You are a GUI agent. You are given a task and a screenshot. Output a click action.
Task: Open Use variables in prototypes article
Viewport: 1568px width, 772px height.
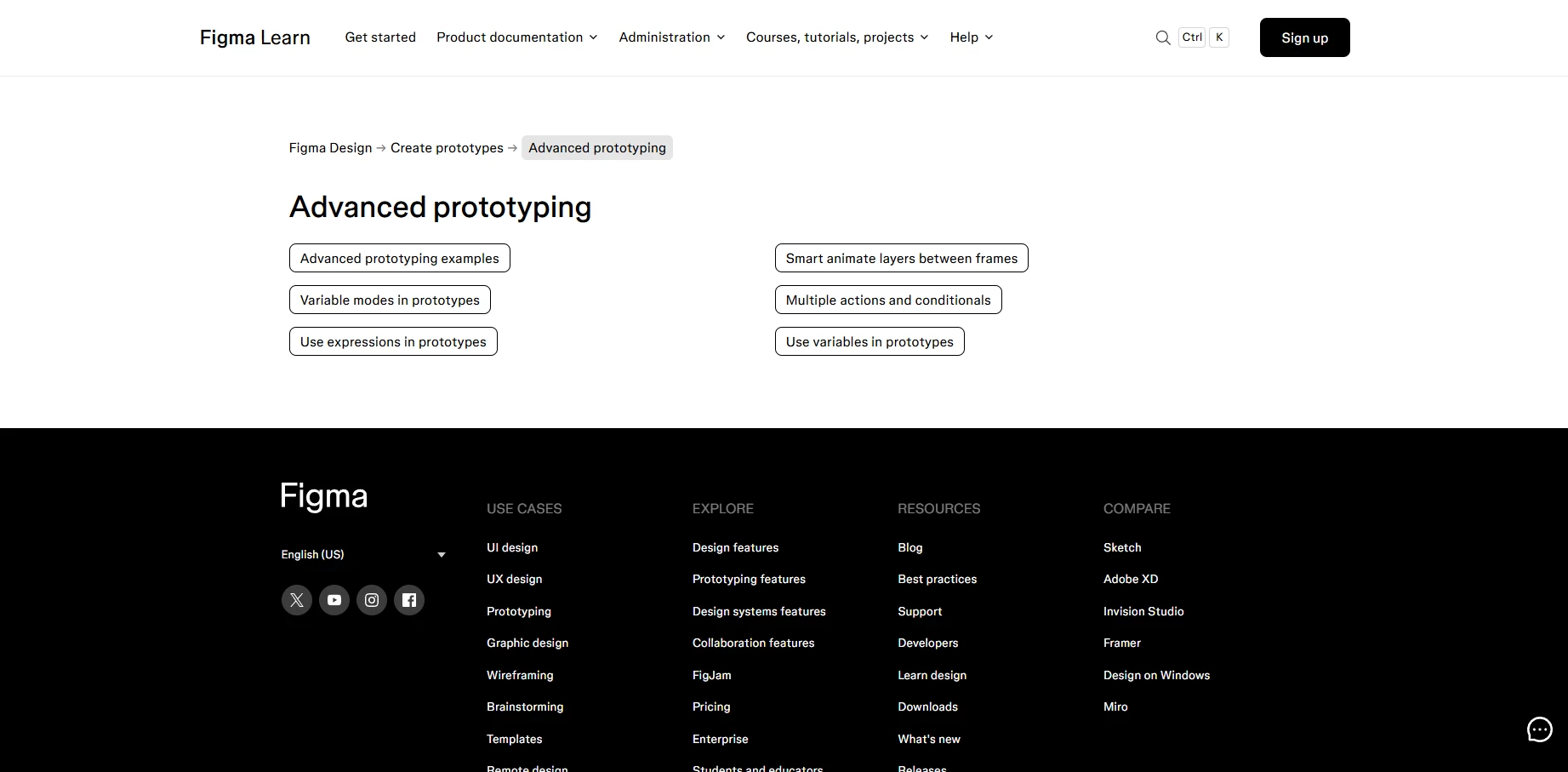coord(870,341)
